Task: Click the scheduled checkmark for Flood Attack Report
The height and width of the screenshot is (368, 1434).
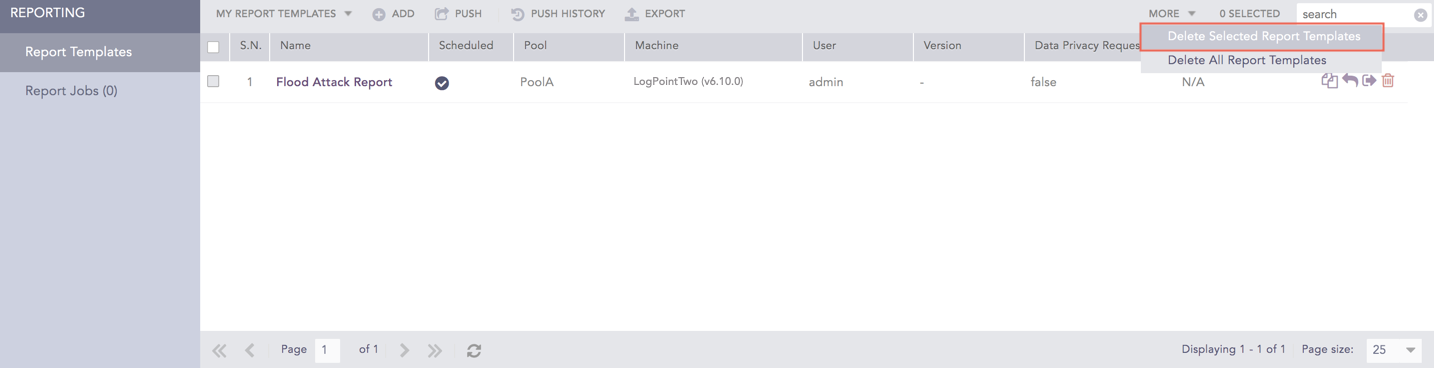Action: click(442, 83)
